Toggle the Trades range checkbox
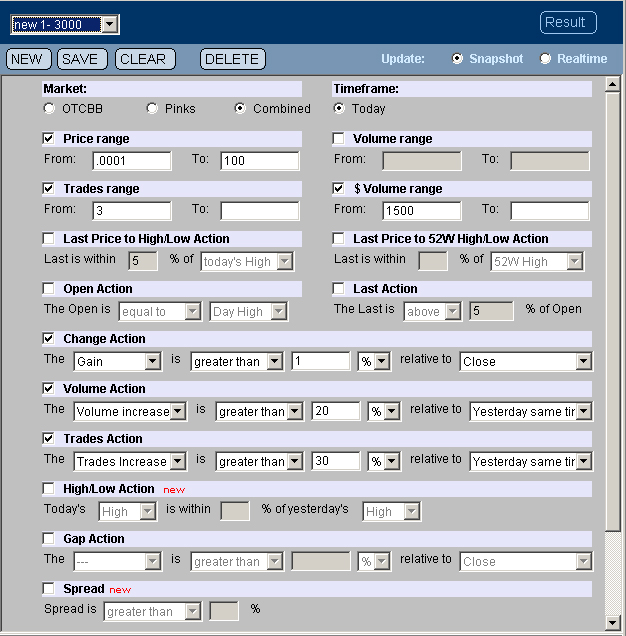This screenshot has height=636, width=626. [x=48, y=188]
